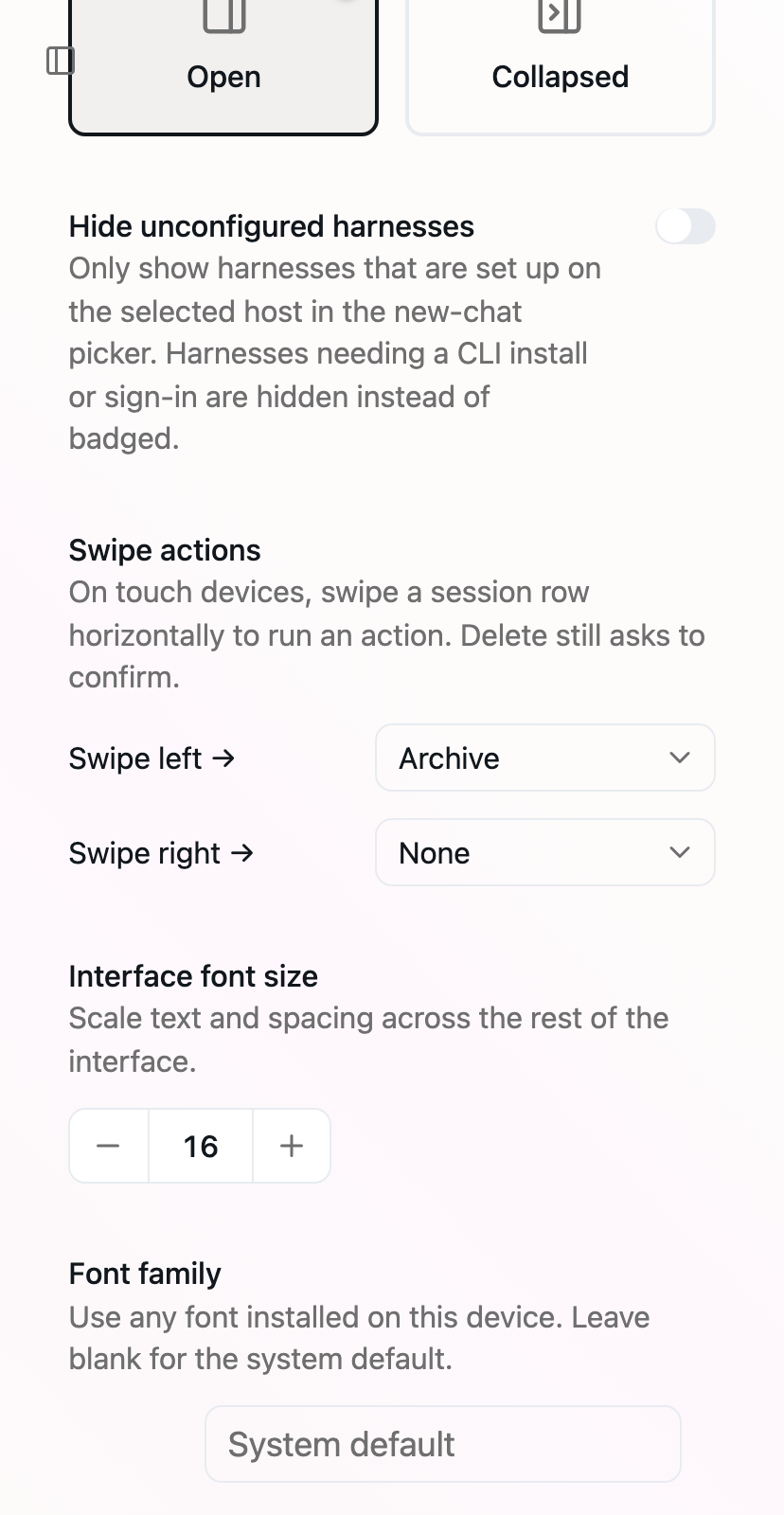Viewport: 784px width, 1515px height.
Task: Click the Interface font size heading
Action: pyautogui.click(x=193, y=976)
